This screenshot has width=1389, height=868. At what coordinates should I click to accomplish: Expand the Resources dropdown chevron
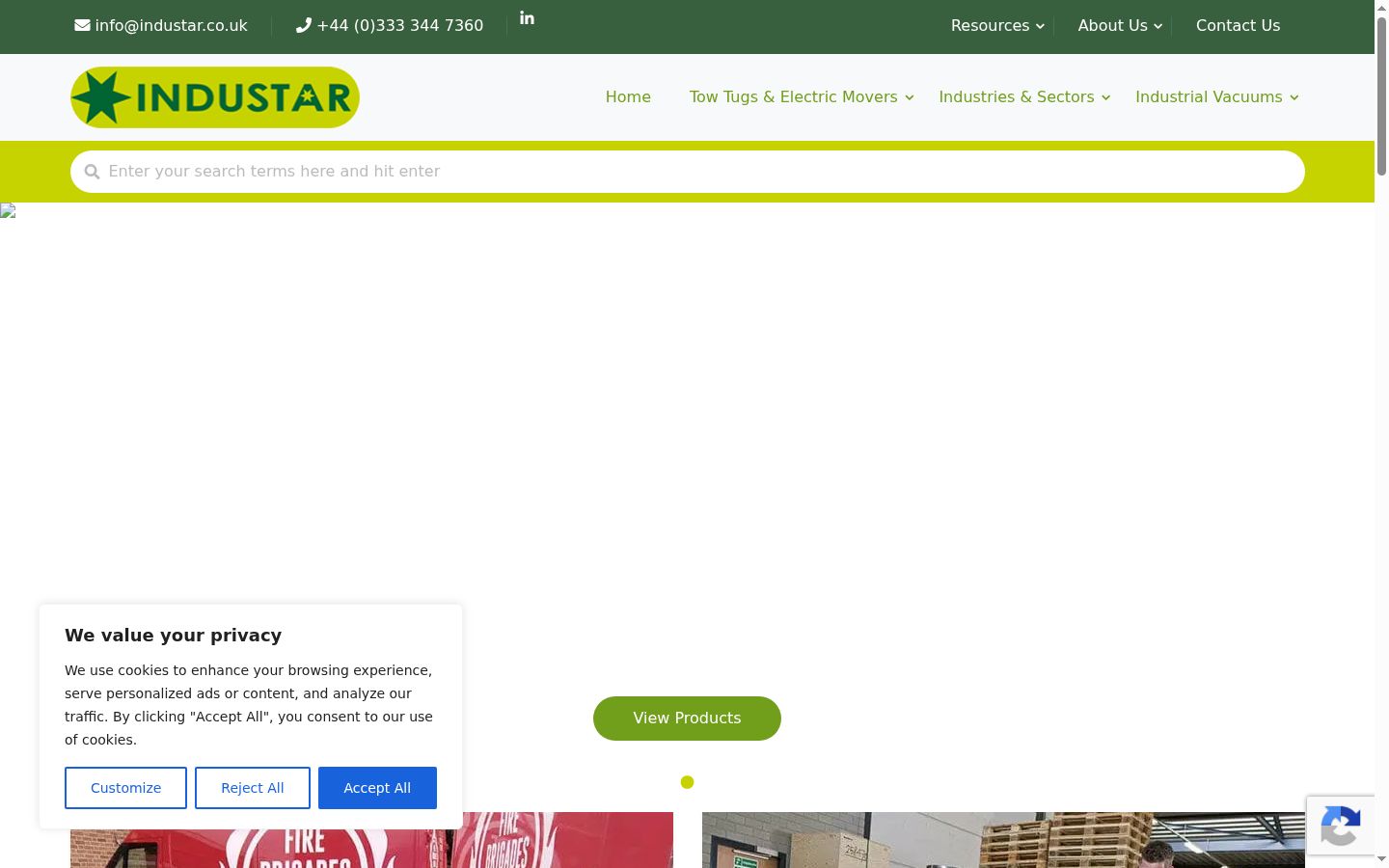click(1040, 26)
